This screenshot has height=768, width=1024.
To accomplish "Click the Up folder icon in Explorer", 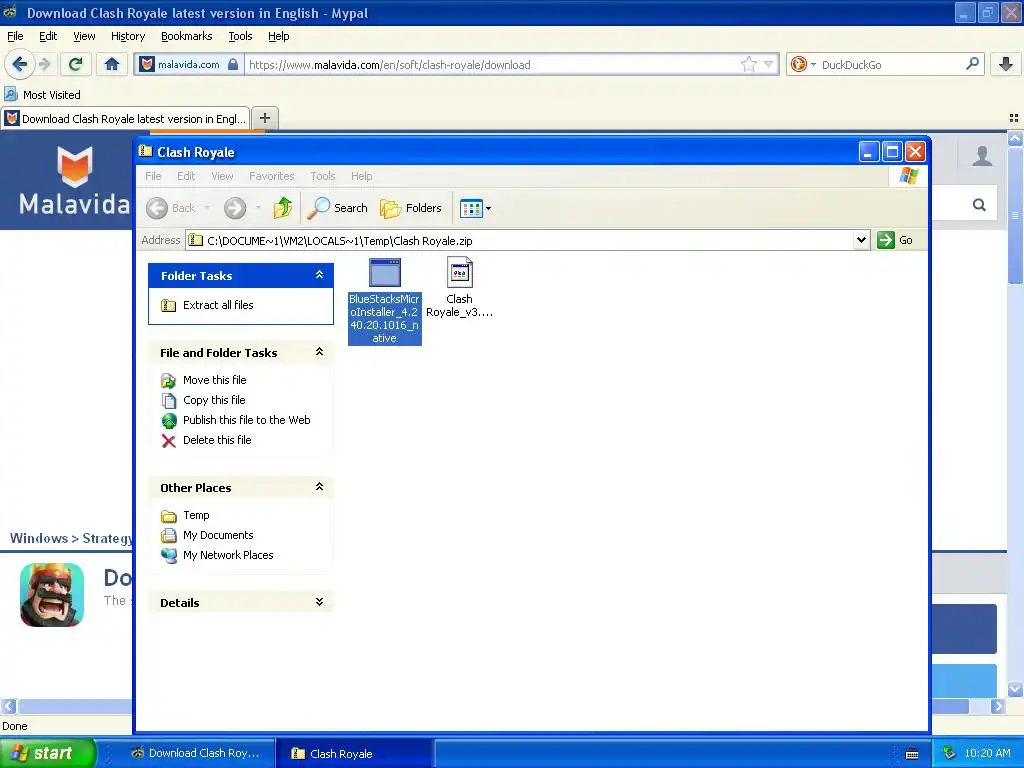I will point(283,208).
